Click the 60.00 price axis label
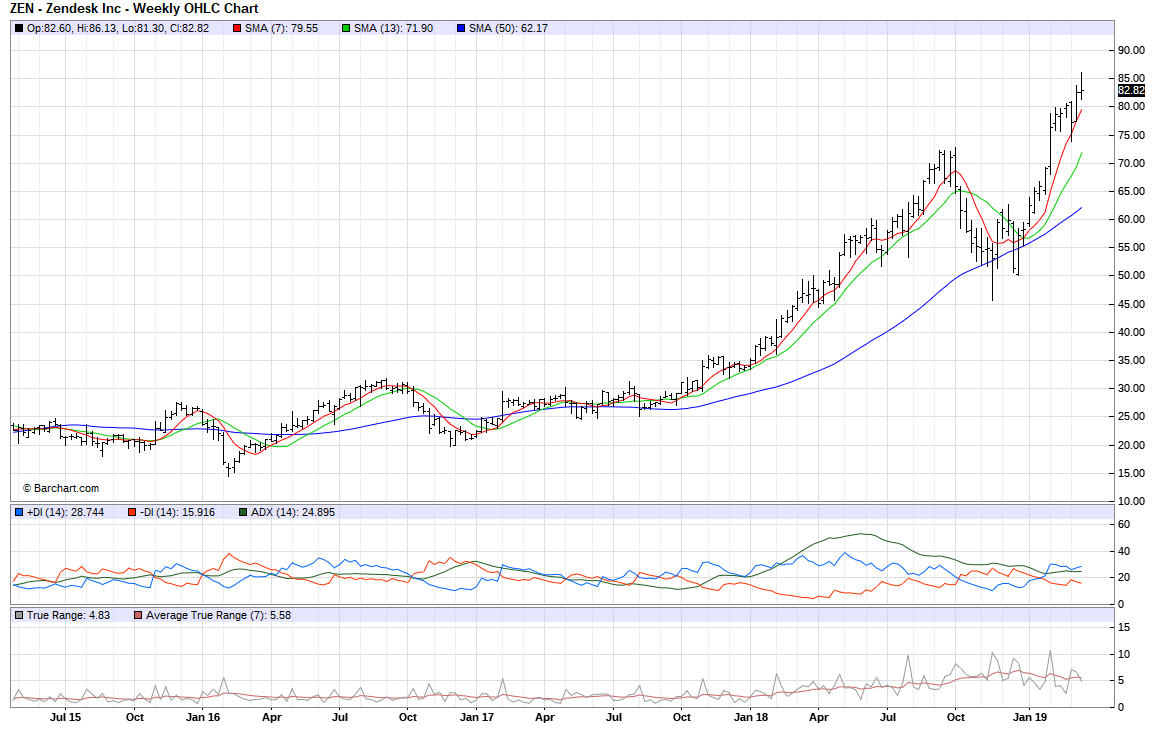 1131,219
